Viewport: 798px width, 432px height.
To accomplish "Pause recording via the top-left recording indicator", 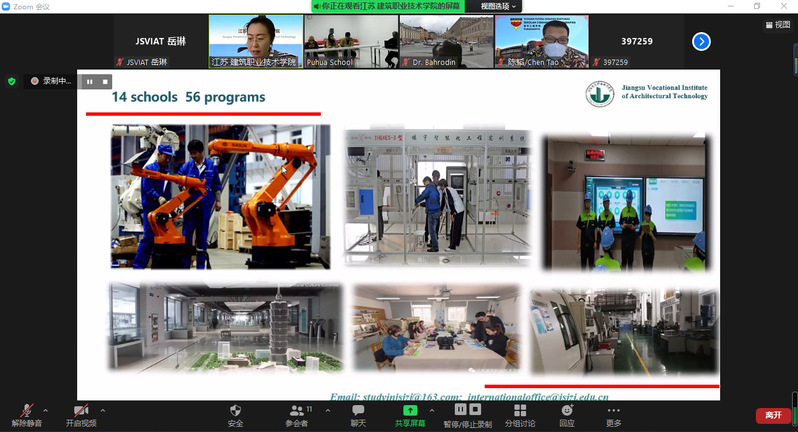I will (87, 81).
